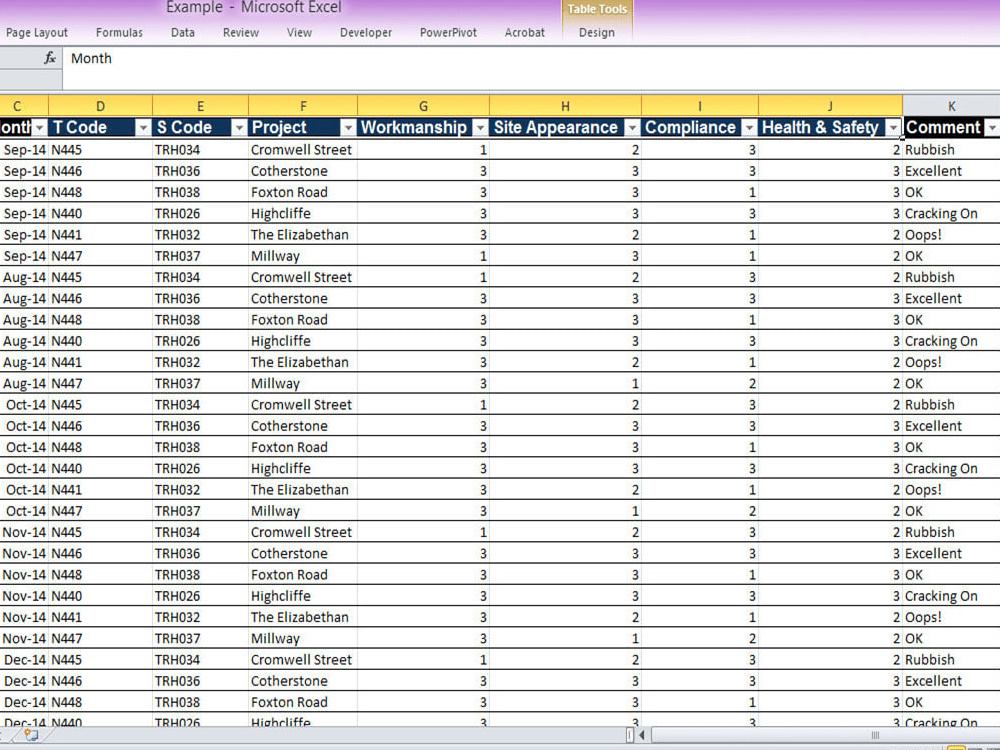This screenshot has height=750, width=1000.
Task: Click the Health & Safety header cell
Action: (x=830, y=128)
